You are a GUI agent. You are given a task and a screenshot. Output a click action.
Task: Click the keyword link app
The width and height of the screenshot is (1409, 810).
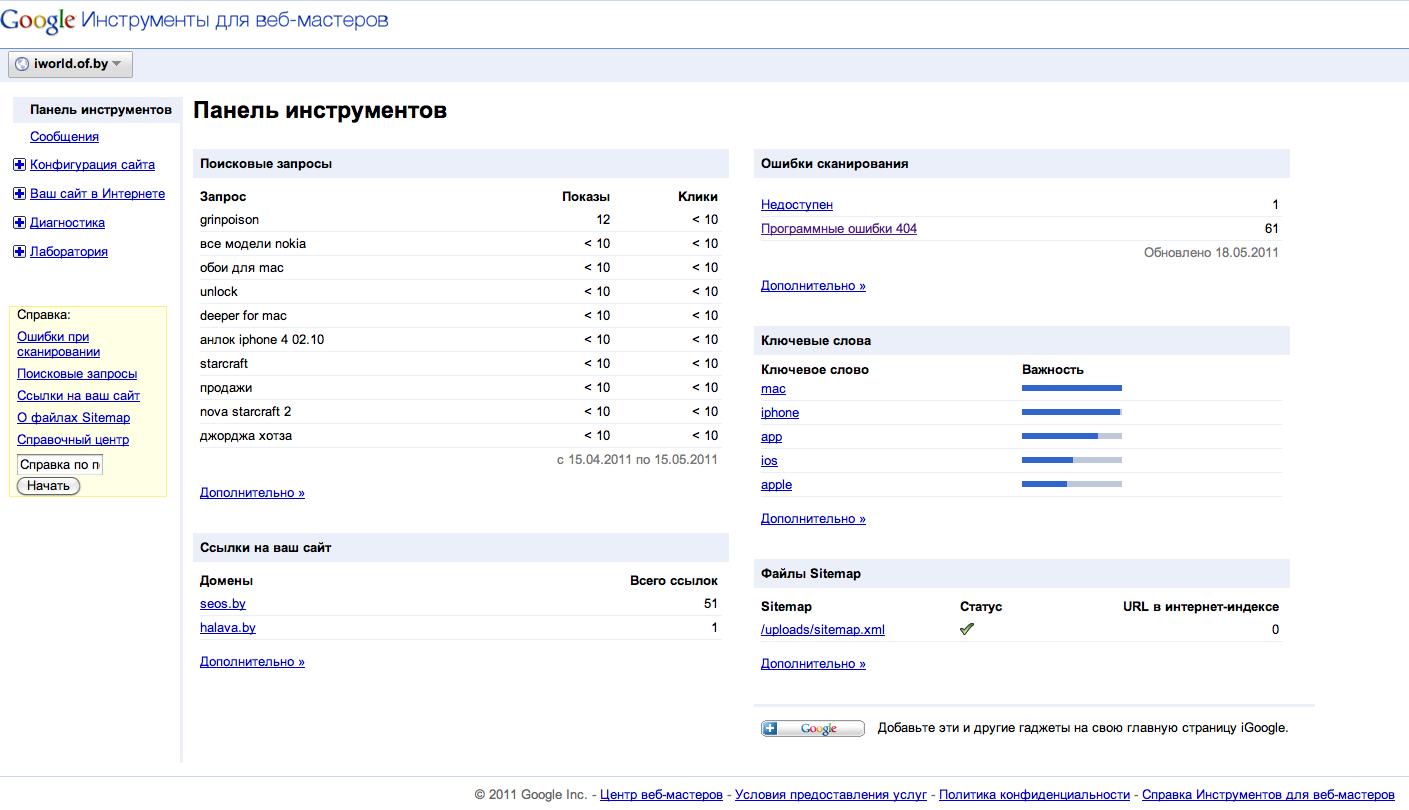coord(771,437)
